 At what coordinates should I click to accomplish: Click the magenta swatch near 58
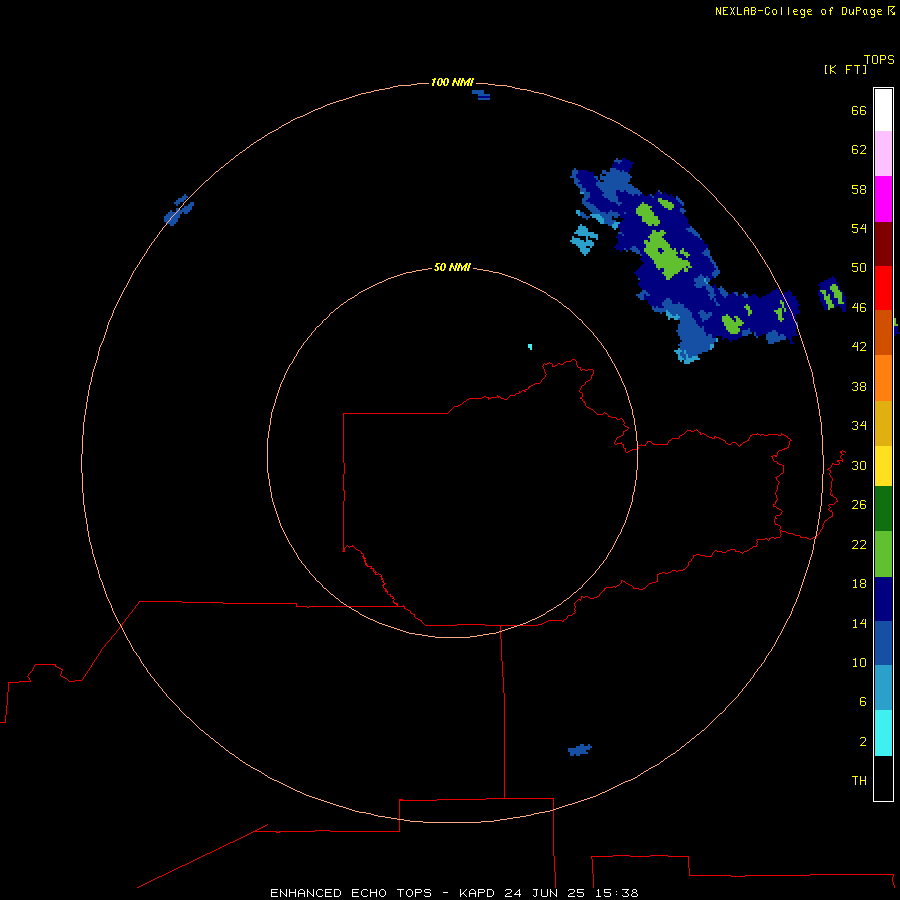point(883,199)
